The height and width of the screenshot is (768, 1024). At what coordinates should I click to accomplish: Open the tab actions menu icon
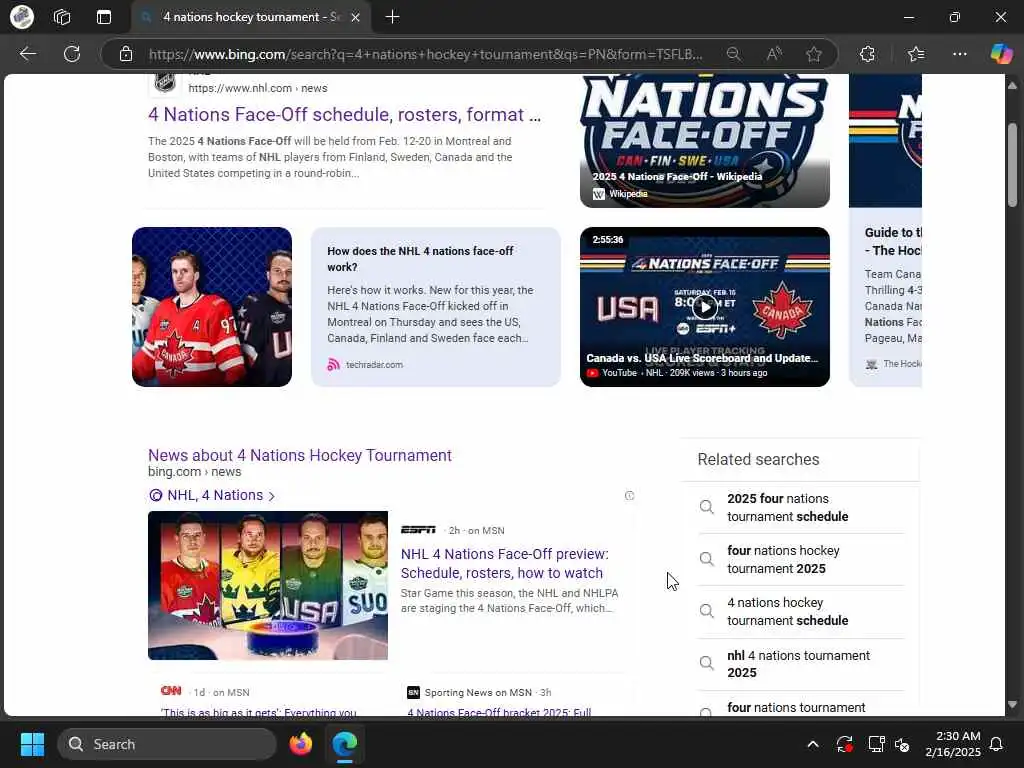coord(104,17)
